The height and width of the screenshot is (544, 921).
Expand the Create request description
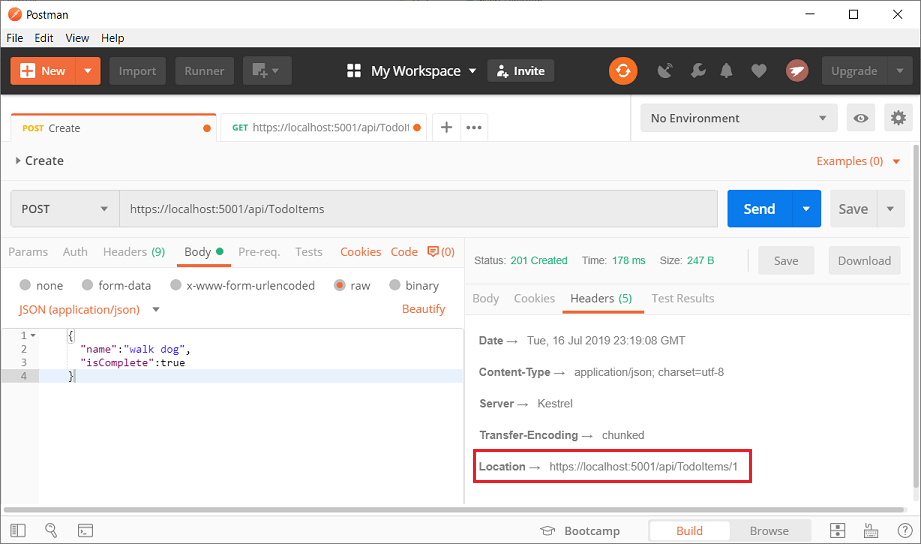pyautogui.click(x=18, y=160)
